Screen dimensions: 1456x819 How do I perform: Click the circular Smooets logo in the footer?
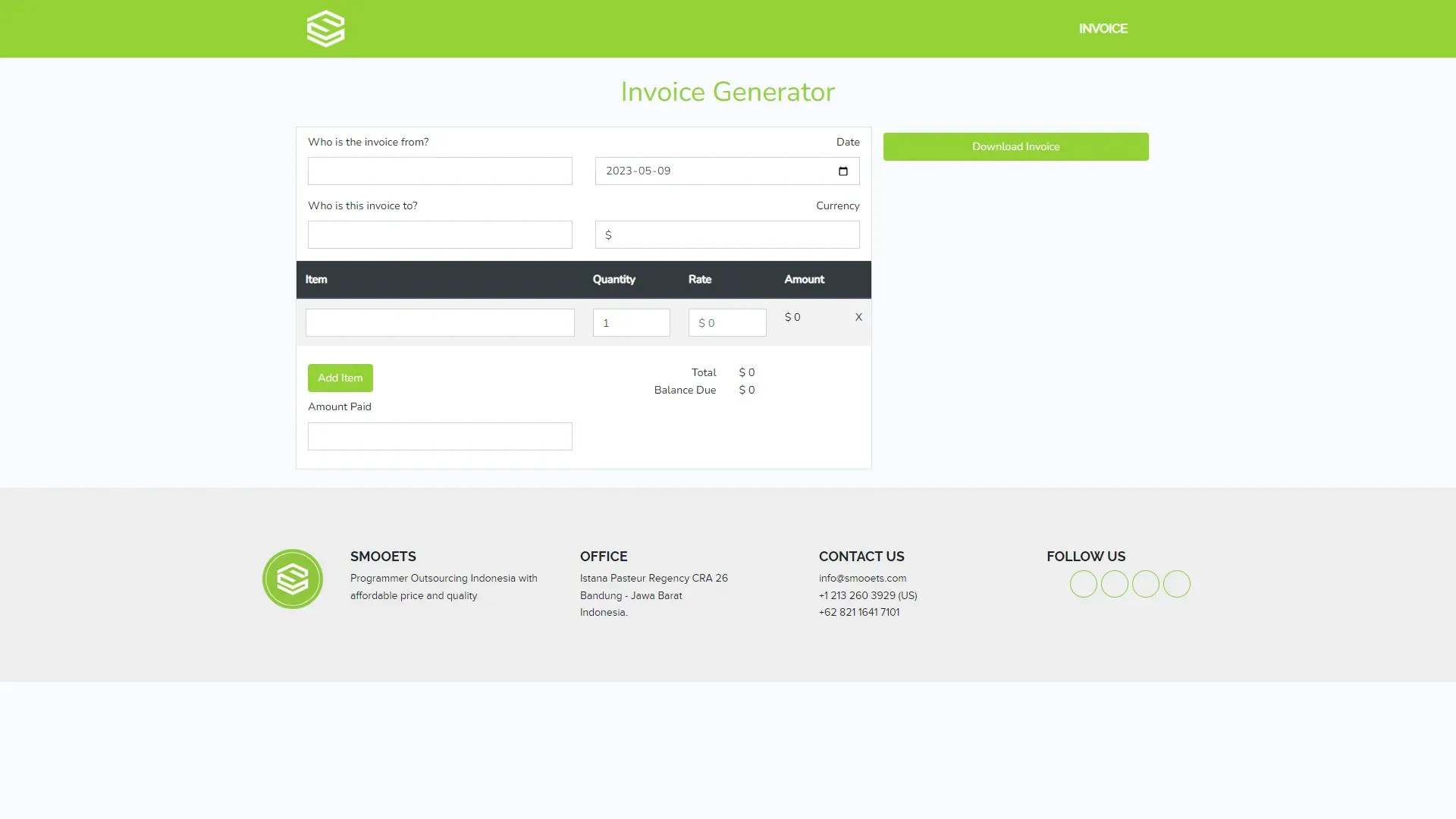[x=293, y=579]
